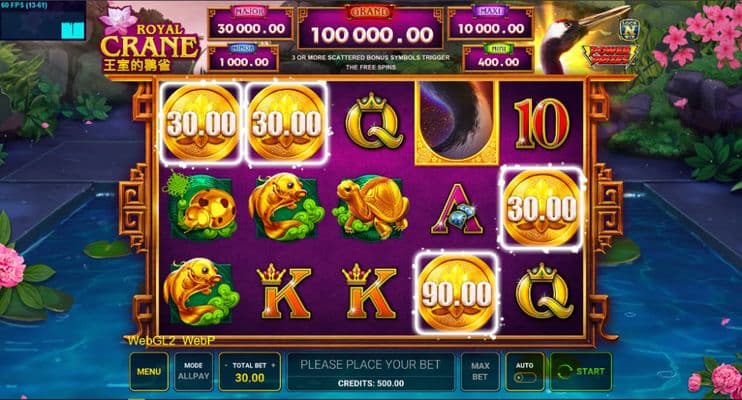Click the Royal Crane logo

149,40
